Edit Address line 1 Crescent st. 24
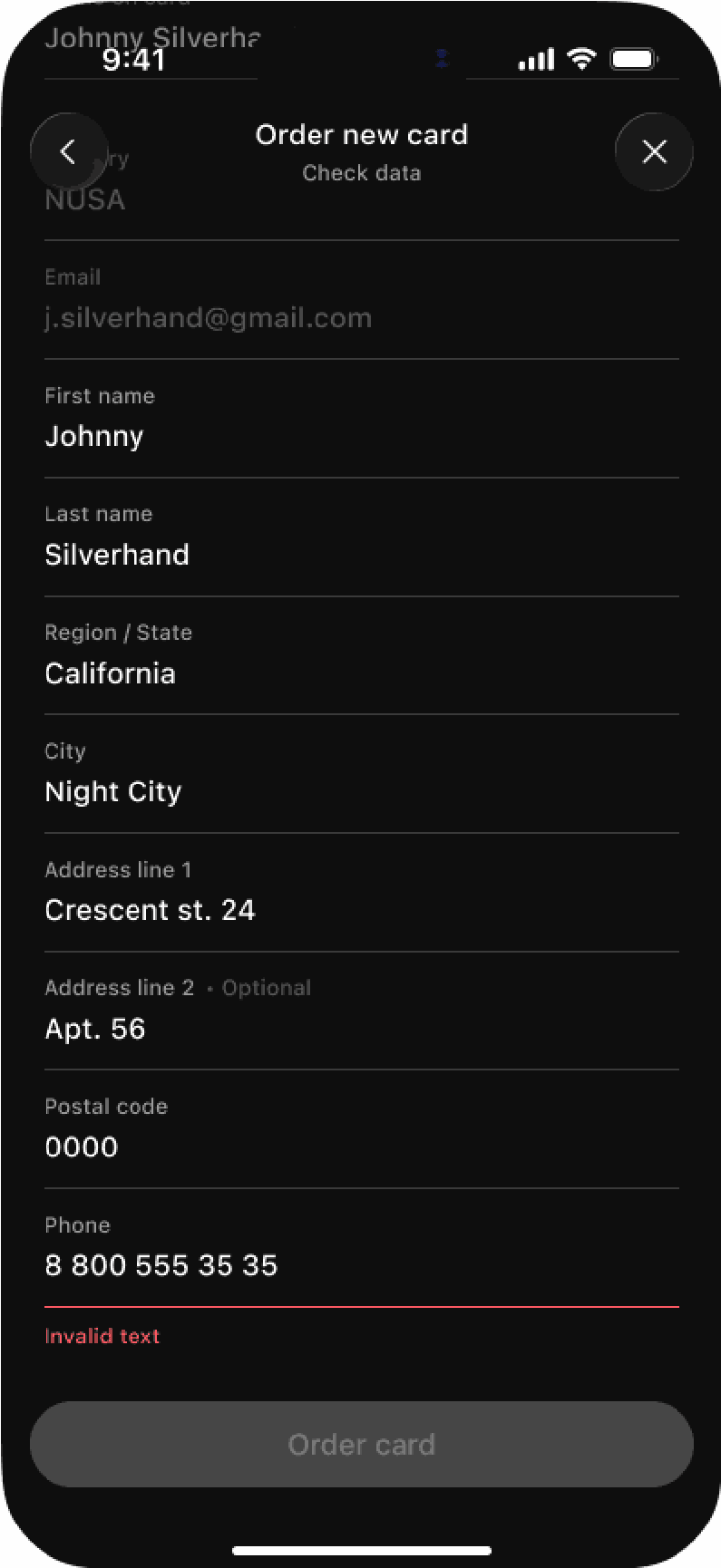The width and height of the screenshot is (721, 1568). [362, 893]
